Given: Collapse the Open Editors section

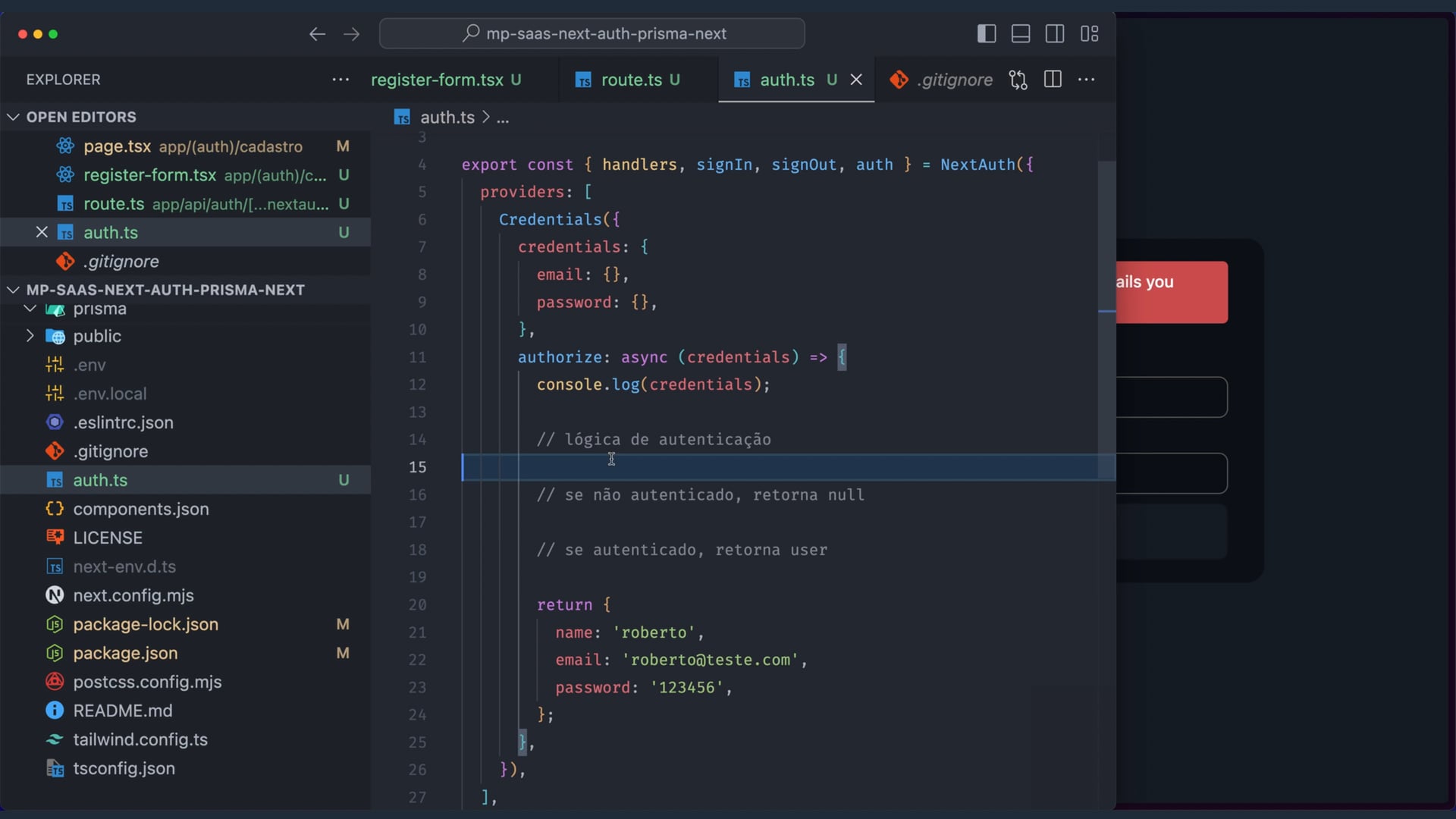Looking at the screenshot, I should [x=13, y=117].
